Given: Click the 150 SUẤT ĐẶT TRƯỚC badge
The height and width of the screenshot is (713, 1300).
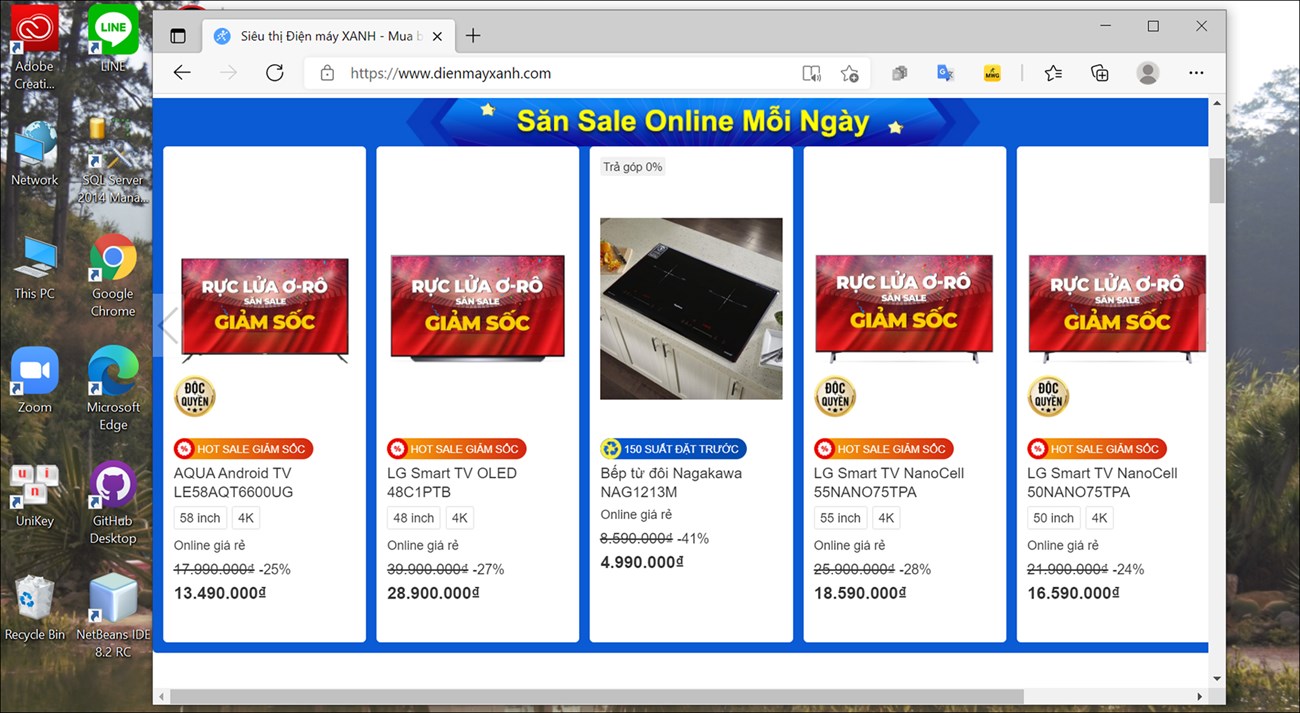Looking at the screenshot, I should tap(673, 449).
